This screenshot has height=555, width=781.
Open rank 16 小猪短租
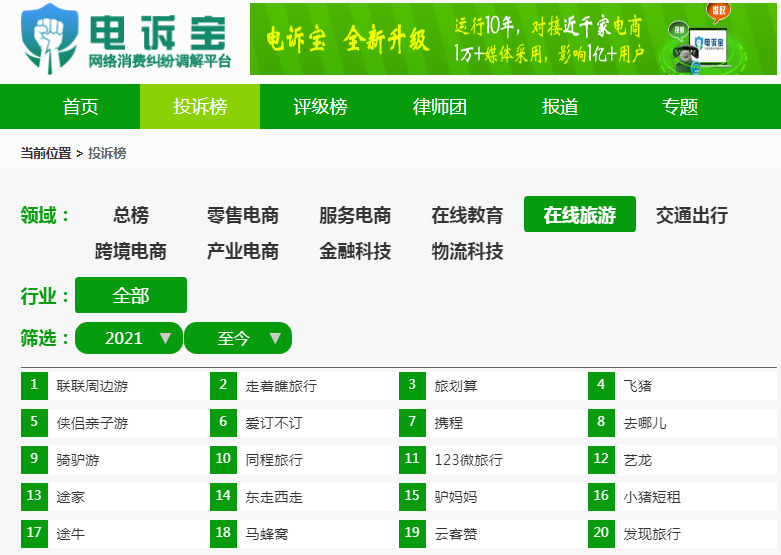(x=652, y=497)
